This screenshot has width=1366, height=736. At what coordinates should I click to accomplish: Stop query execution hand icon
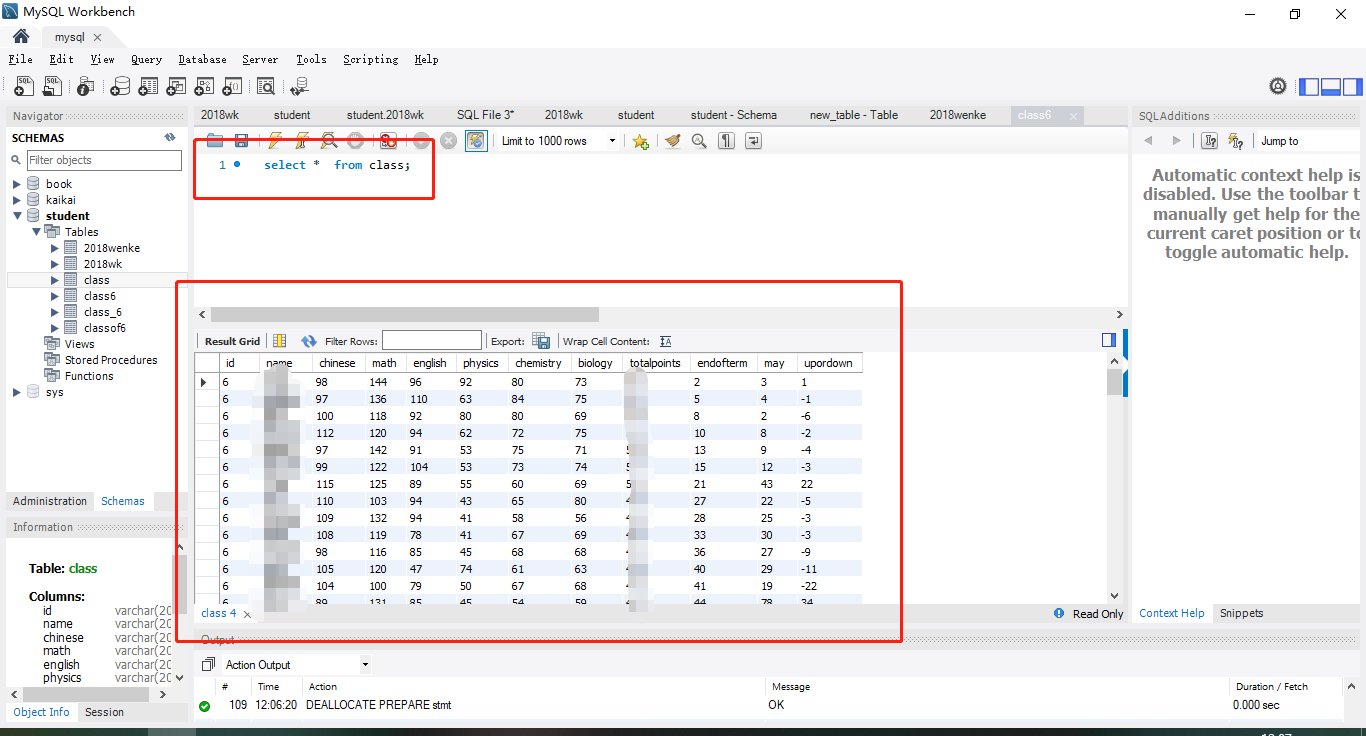tap(355, 141)
